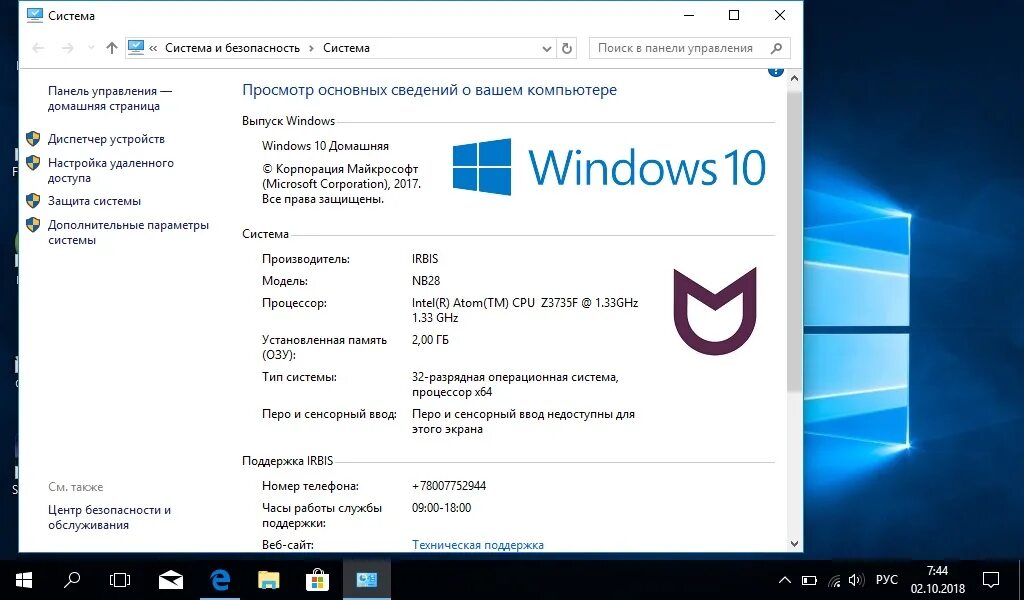Click the help question mark icon
1024x600 pixels.
click(x=776, y=69)
